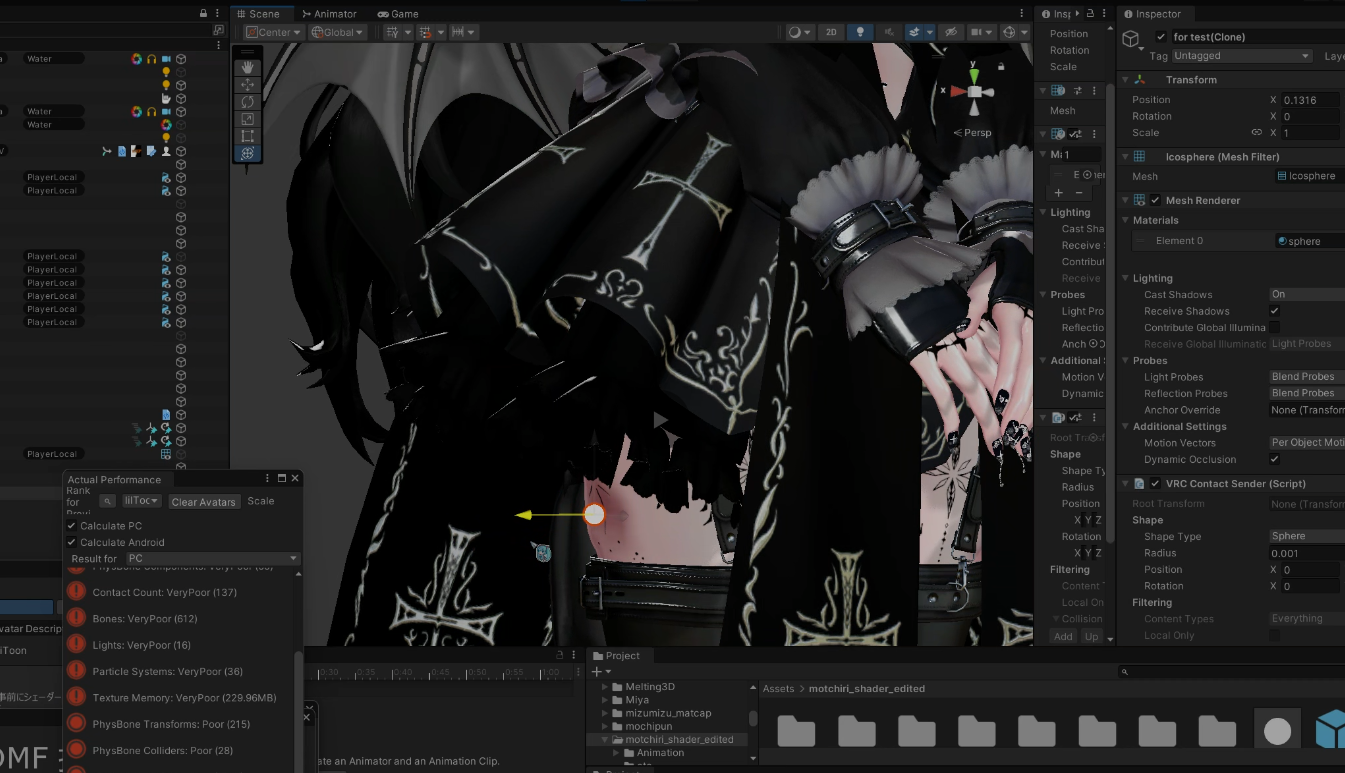Open the Global handle rotation dropdown
The height and width of the screenshot is (773, 1345).
pyautogui.click(x=337, y=32)
